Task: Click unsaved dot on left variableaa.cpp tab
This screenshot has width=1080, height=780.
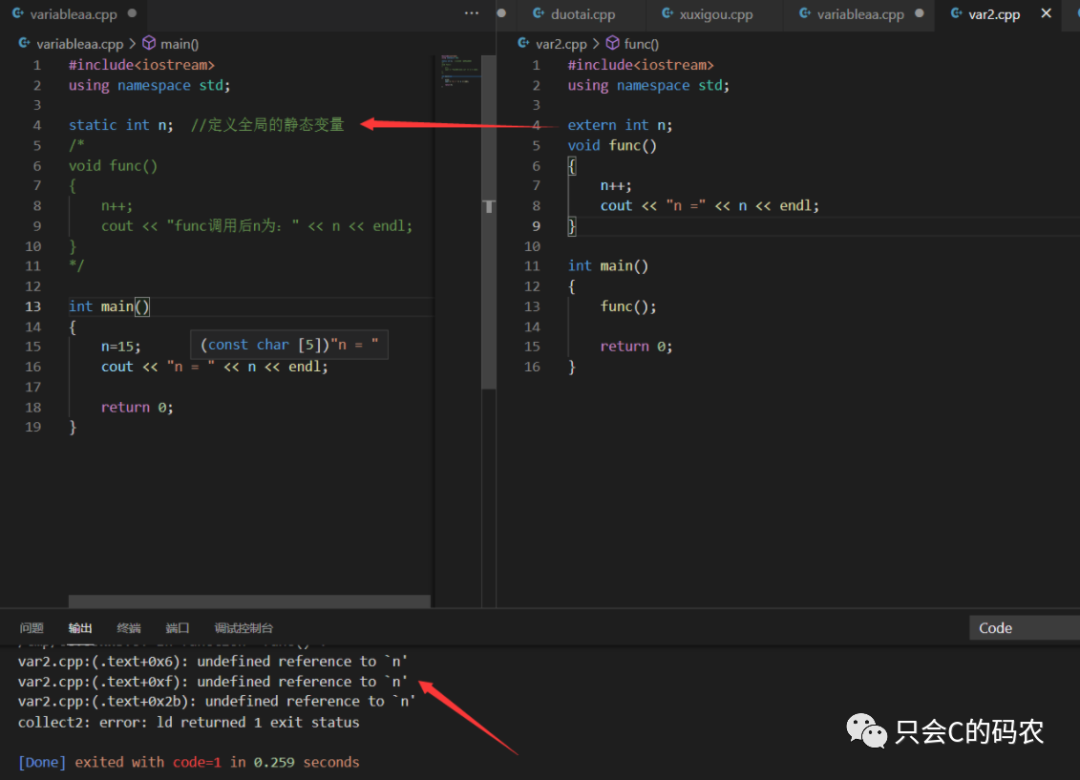Action: pyautogui.click(x=132, y=13)
